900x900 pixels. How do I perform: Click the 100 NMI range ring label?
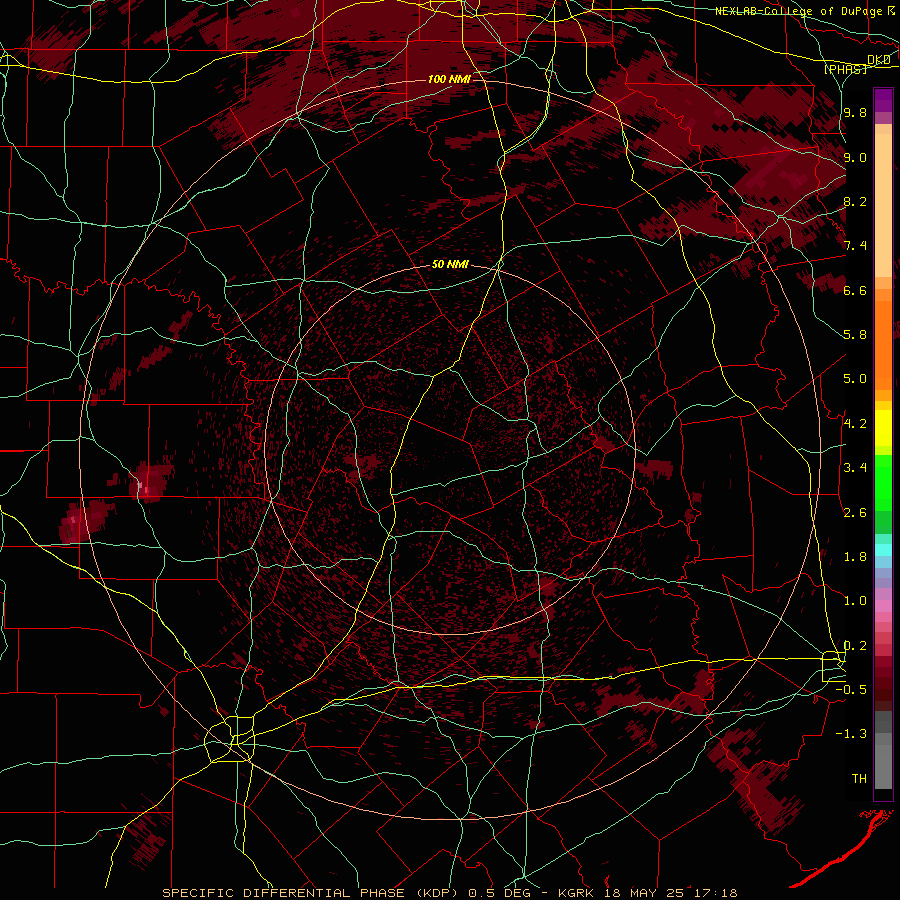[x=449, y=79]
